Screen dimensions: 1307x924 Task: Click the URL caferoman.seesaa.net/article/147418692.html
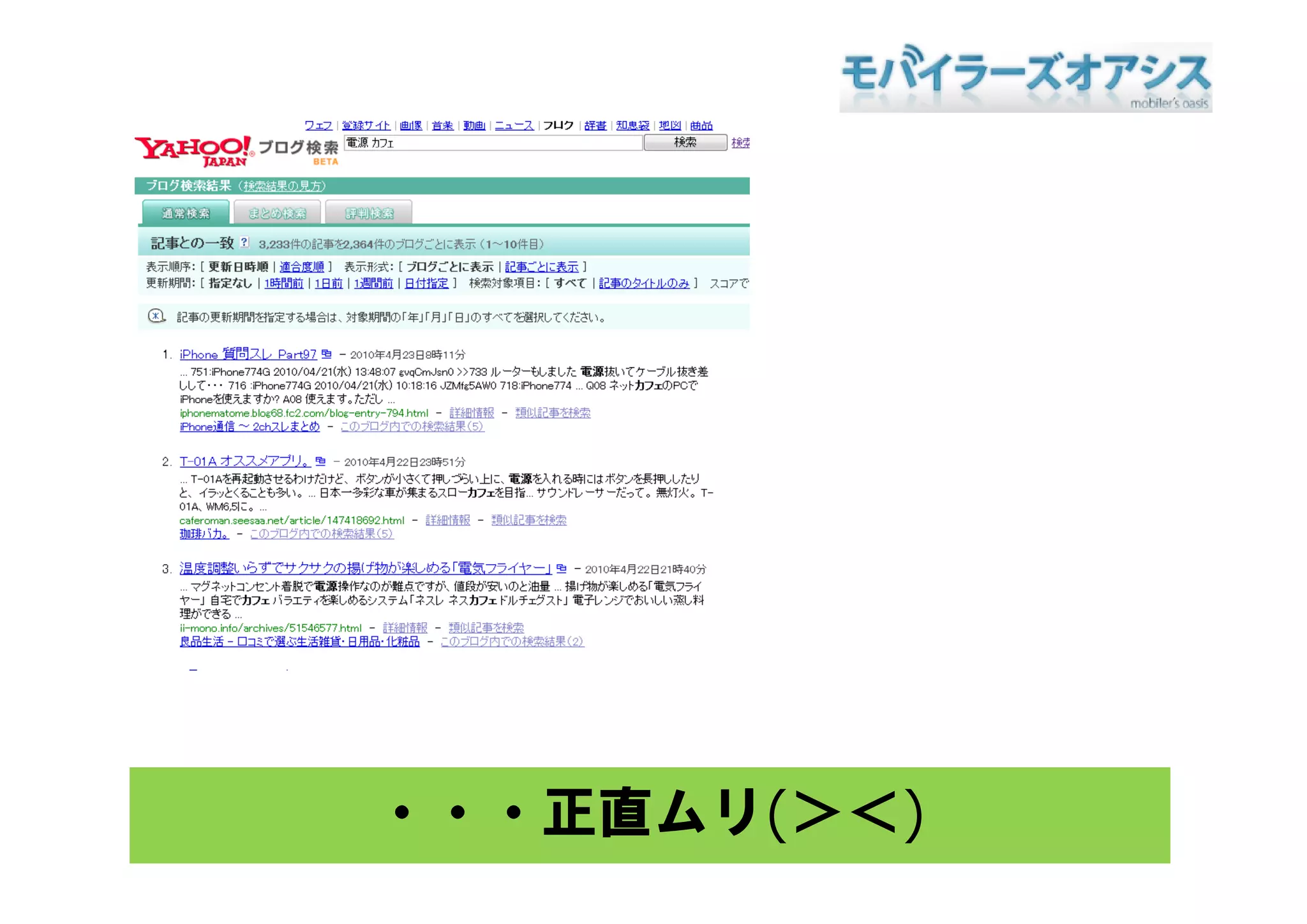tap(292, 520)
